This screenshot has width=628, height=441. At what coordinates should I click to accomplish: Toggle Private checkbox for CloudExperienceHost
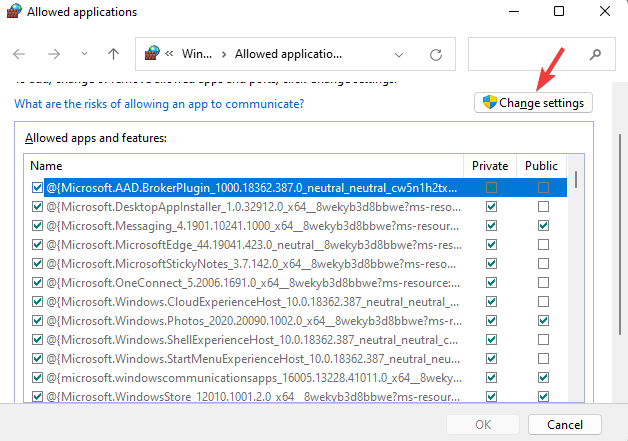point(491,302)
